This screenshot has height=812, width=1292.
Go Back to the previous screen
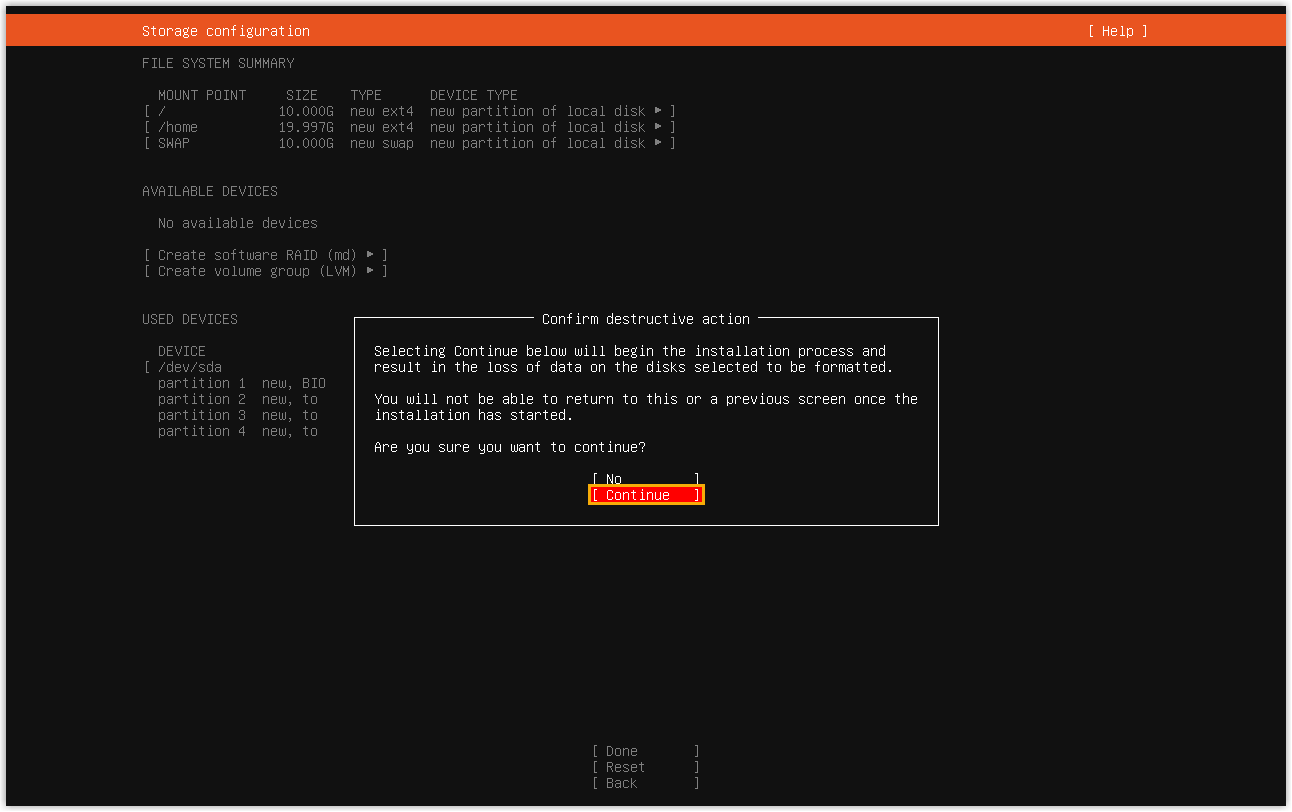pos(645,783)
